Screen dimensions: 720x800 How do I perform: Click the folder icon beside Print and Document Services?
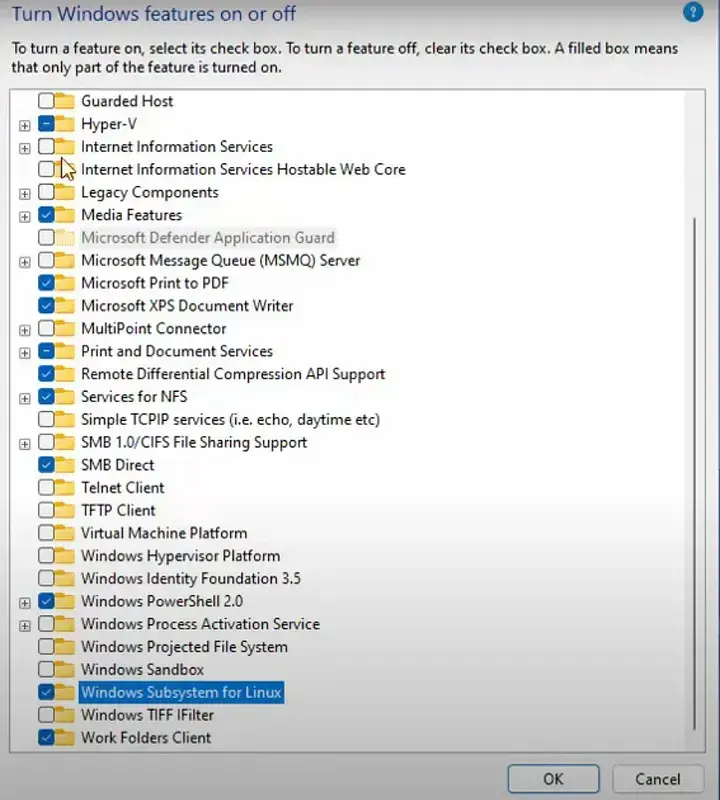coord(65,351)
